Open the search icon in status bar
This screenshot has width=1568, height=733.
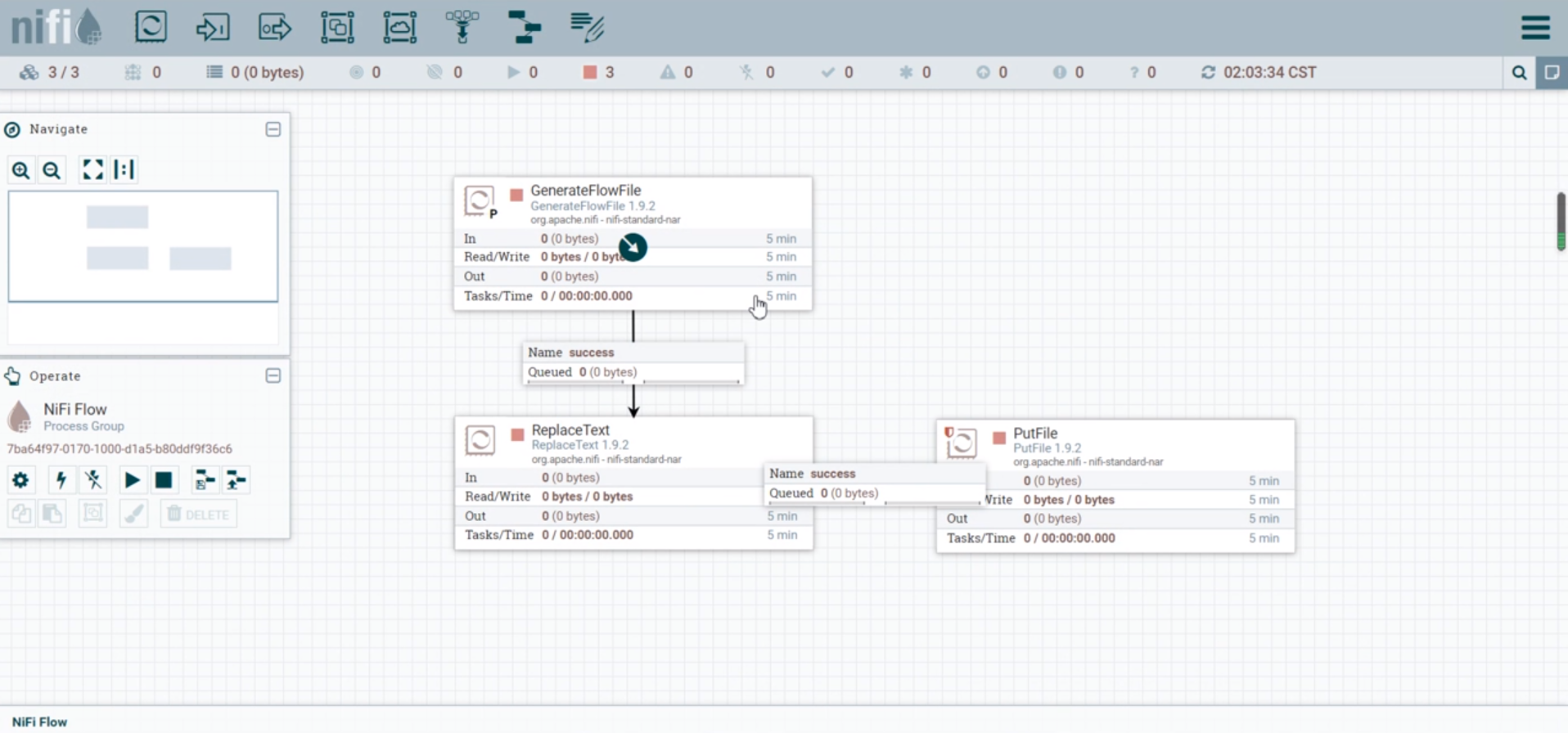1519,73
